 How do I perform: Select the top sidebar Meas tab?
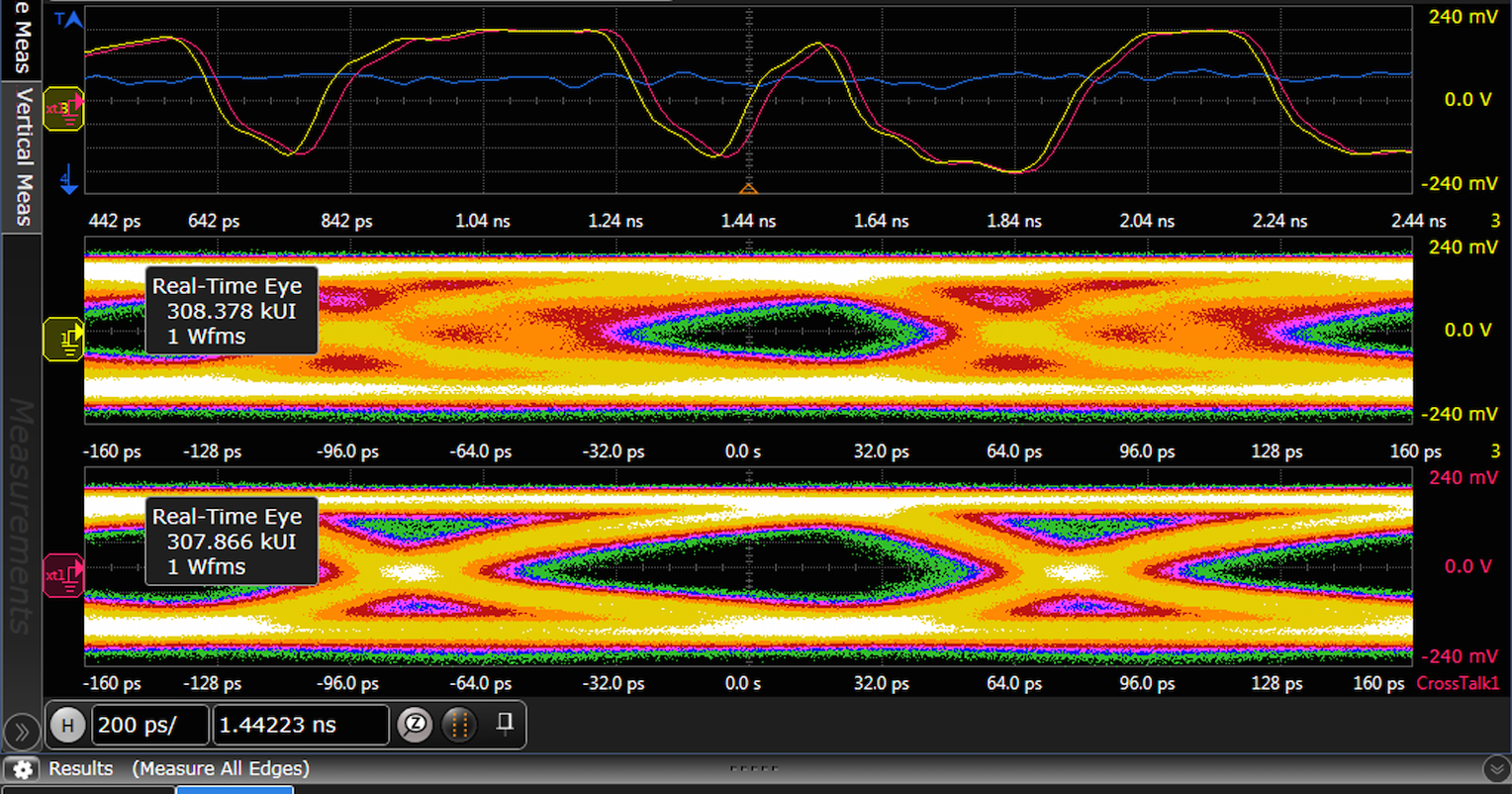pyautogui.click(x=22, y=38)
